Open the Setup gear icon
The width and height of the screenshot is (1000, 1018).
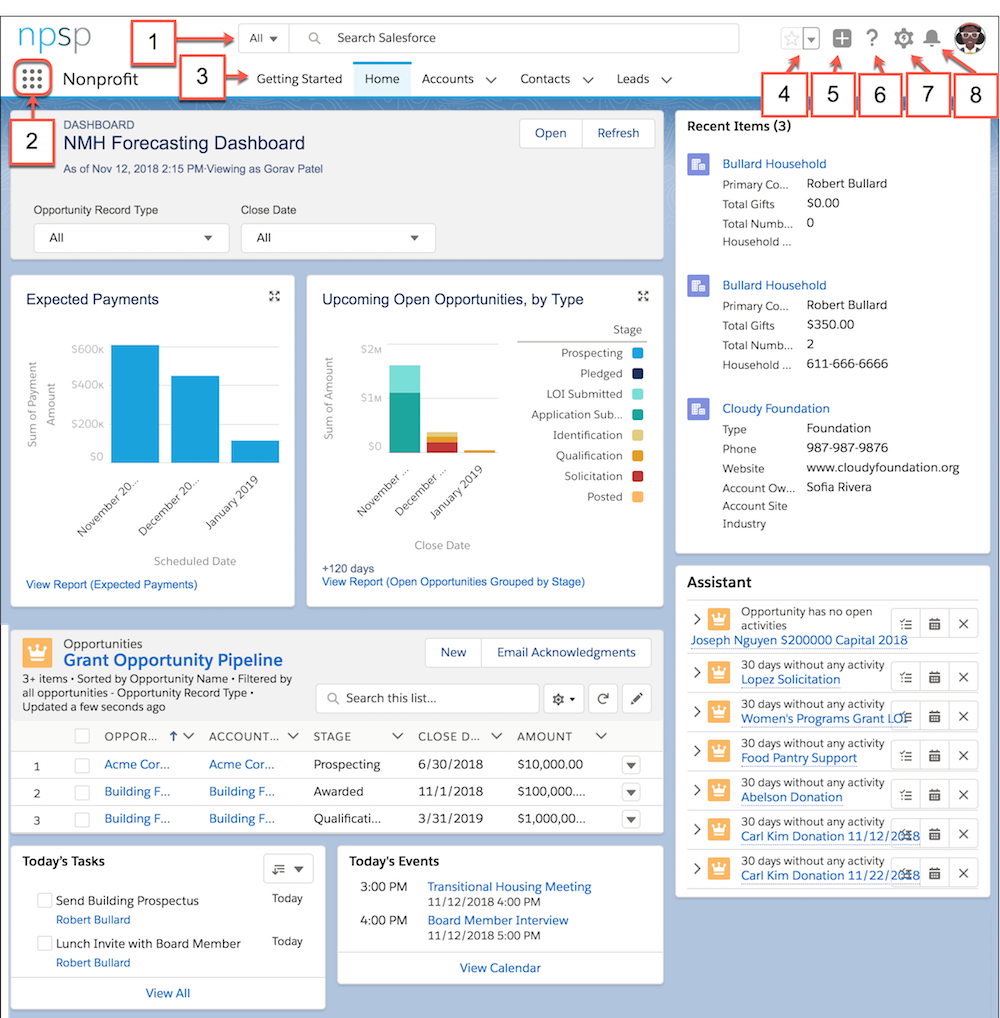(x=903, y=38)
